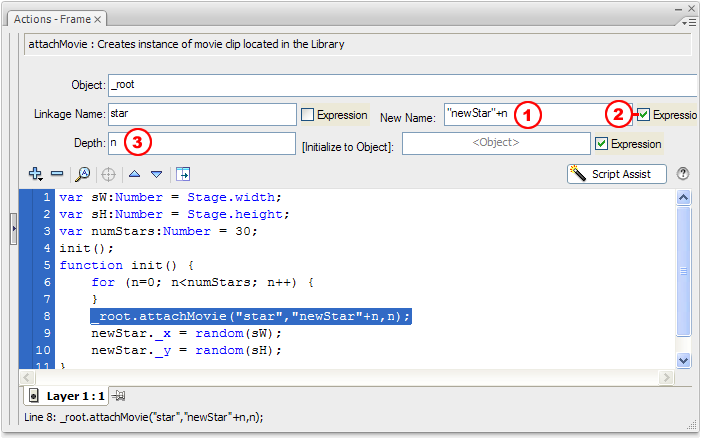Click the code scrollbar down arrow
This screenshot has height=439, width=701.
tap(684, 359)
